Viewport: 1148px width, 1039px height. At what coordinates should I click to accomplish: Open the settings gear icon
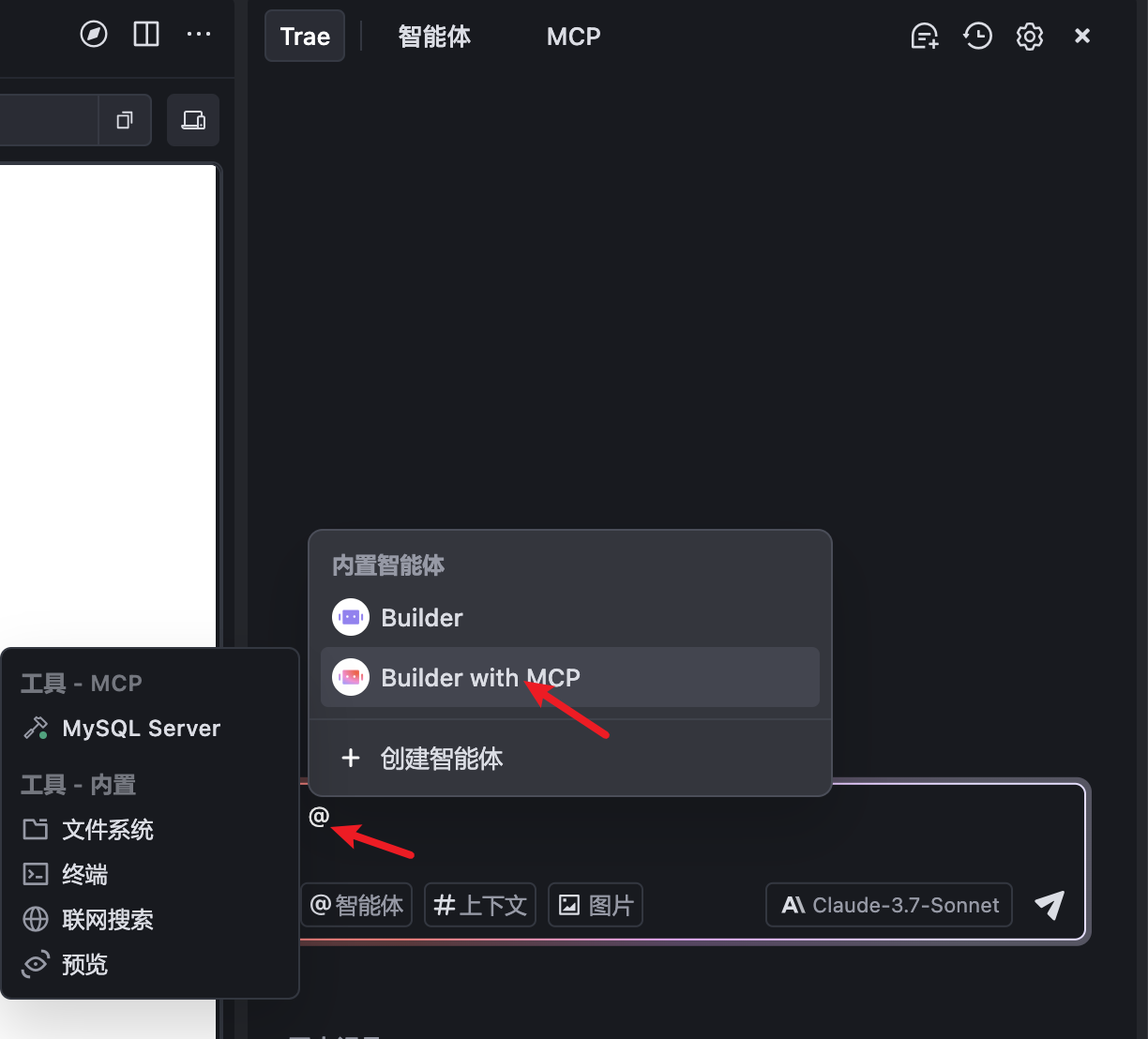[1030, 37]
